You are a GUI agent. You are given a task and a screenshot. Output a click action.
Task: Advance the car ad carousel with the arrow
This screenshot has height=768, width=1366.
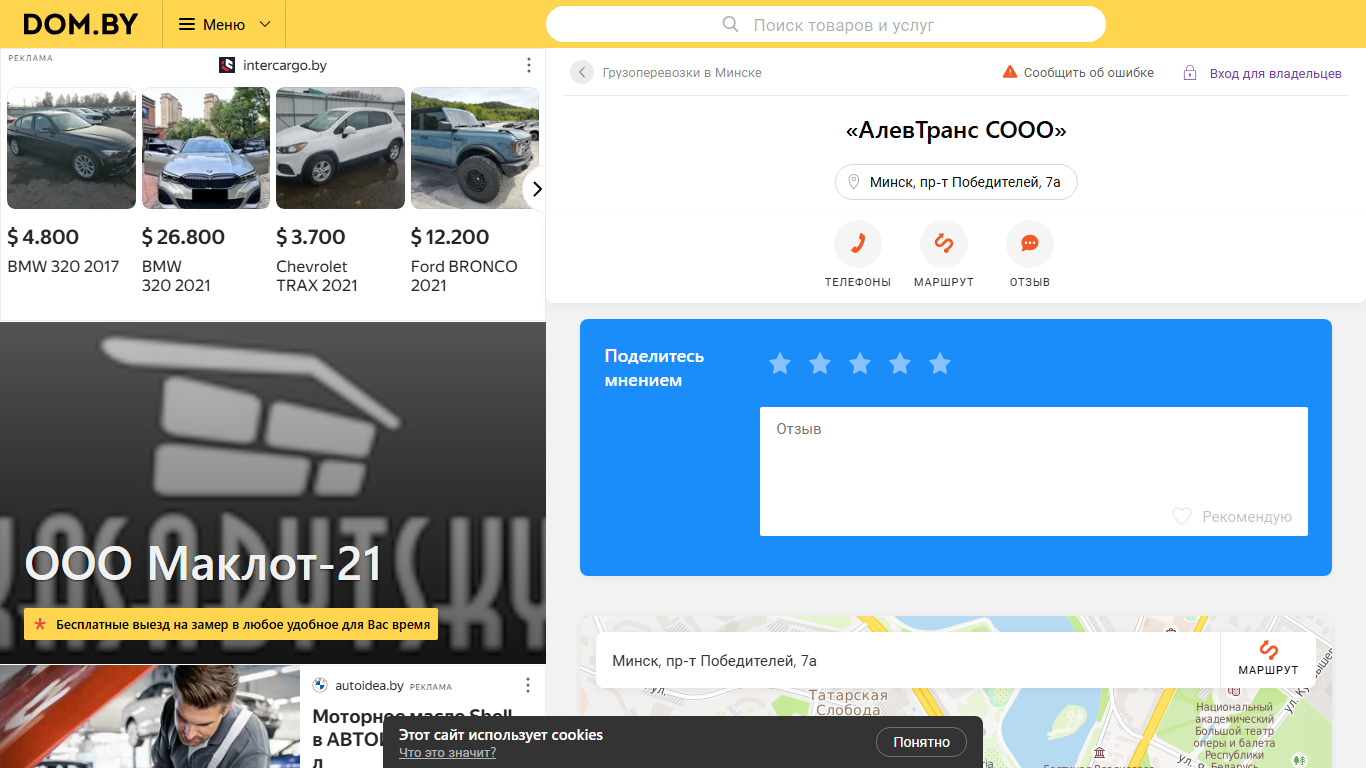[x=536, y=189]
